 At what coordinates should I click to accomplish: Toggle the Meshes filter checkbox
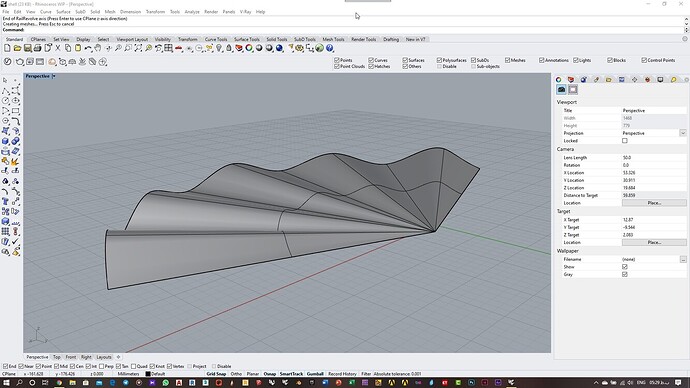(x=507, y=60)
